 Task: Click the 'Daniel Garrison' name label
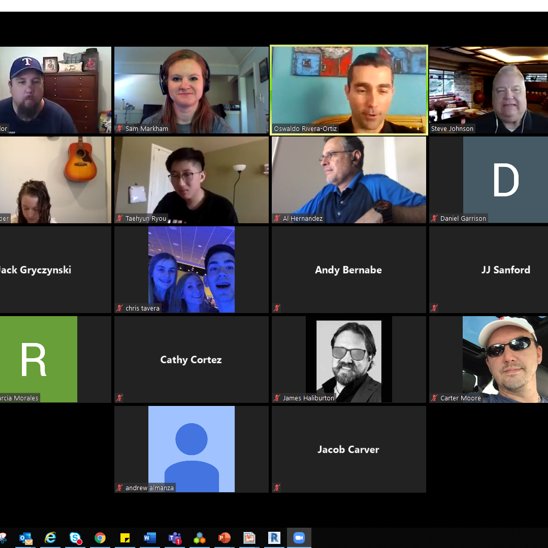pos(463,218)
